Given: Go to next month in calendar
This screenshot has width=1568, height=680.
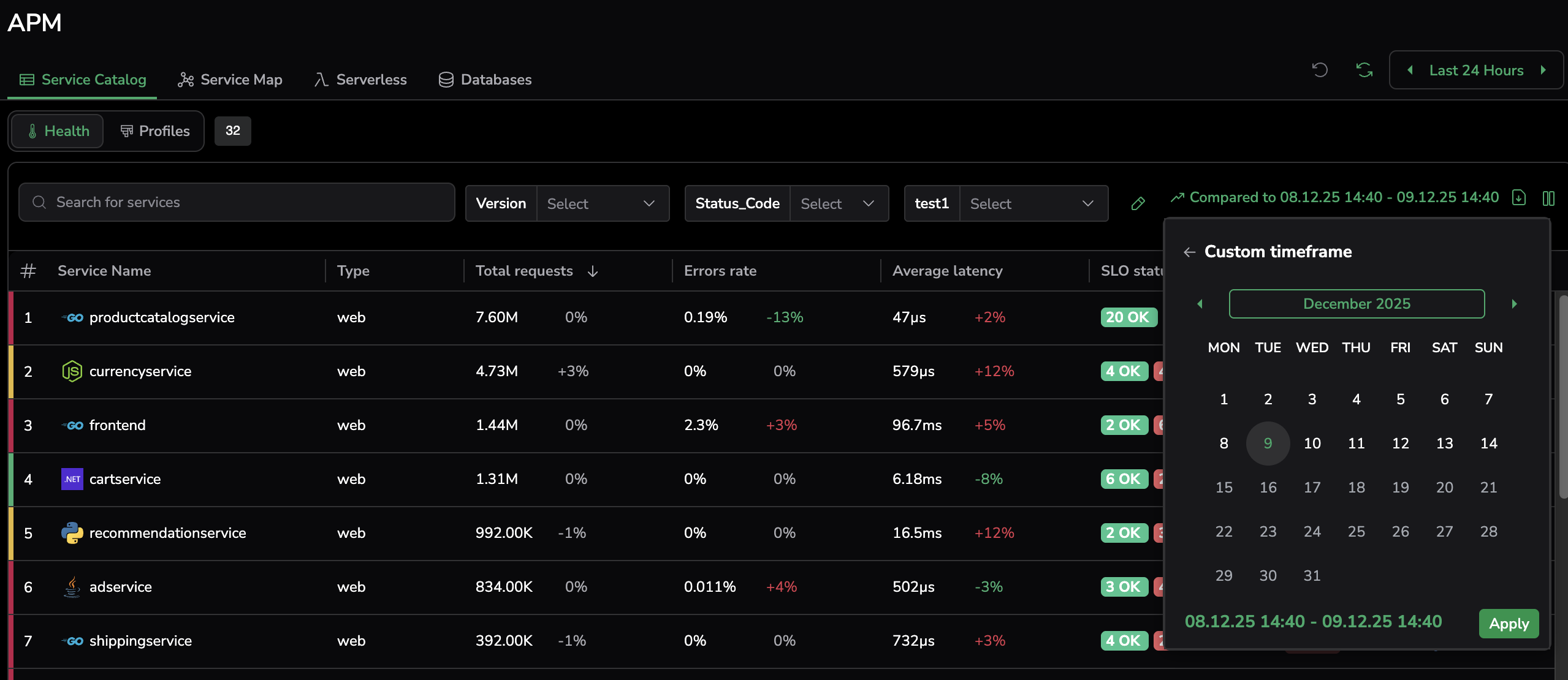Looking at the screenshot, I should coord(1514,304).
